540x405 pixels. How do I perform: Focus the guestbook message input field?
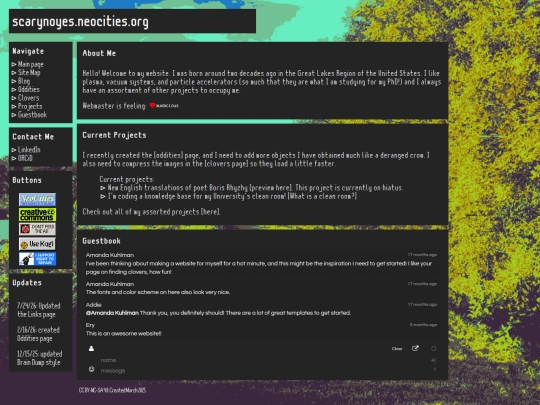[262, 371]
